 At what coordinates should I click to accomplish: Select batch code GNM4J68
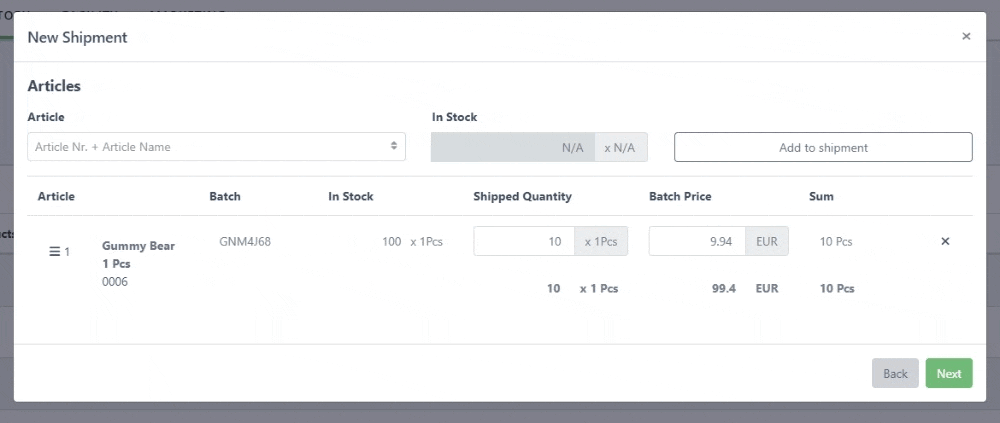click(245, 241)
